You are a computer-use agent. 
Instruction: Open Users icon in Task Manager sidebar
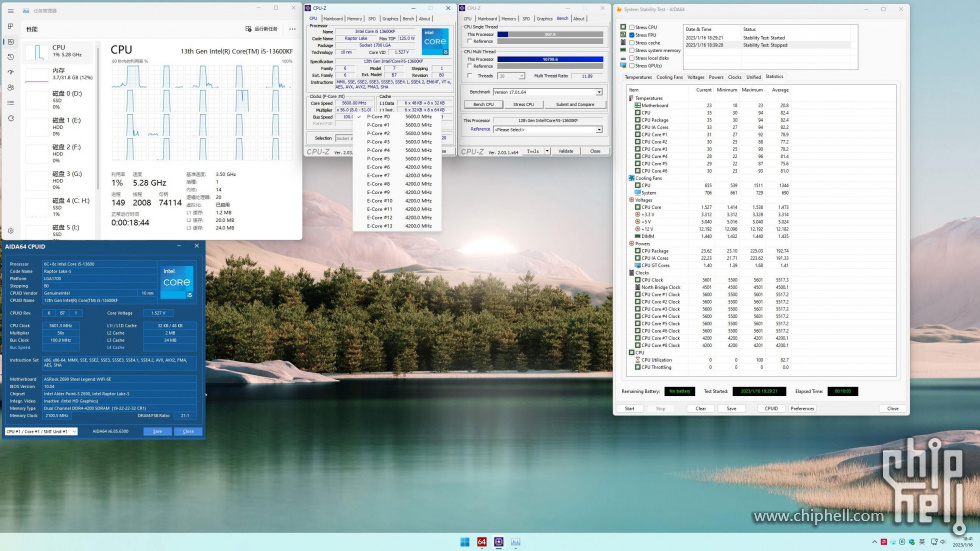11,87
